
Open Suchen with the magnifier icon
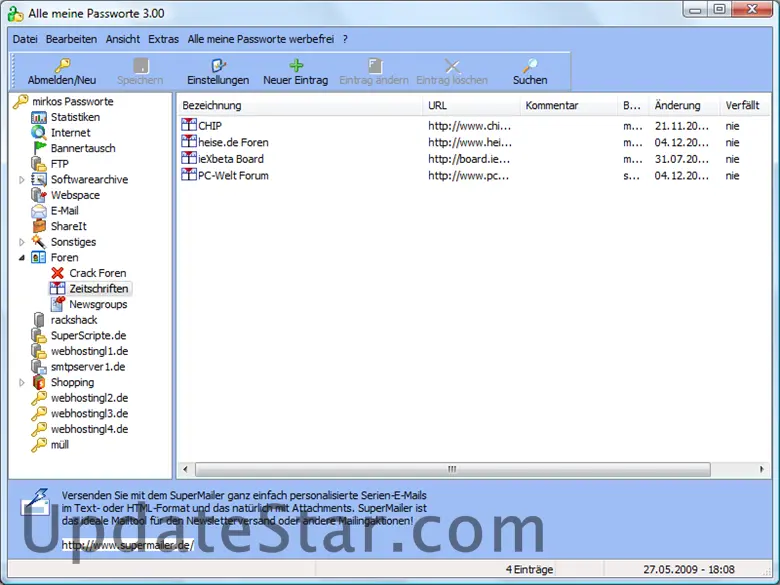click(530, 65)
